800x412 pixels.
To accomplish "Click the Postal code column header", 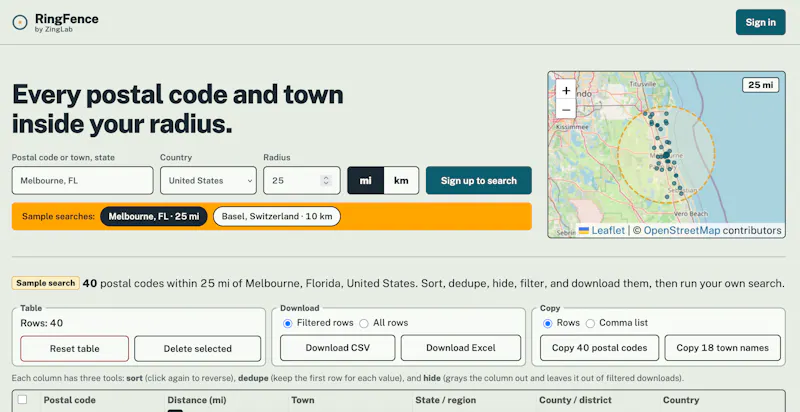I will tap(69, 400).
